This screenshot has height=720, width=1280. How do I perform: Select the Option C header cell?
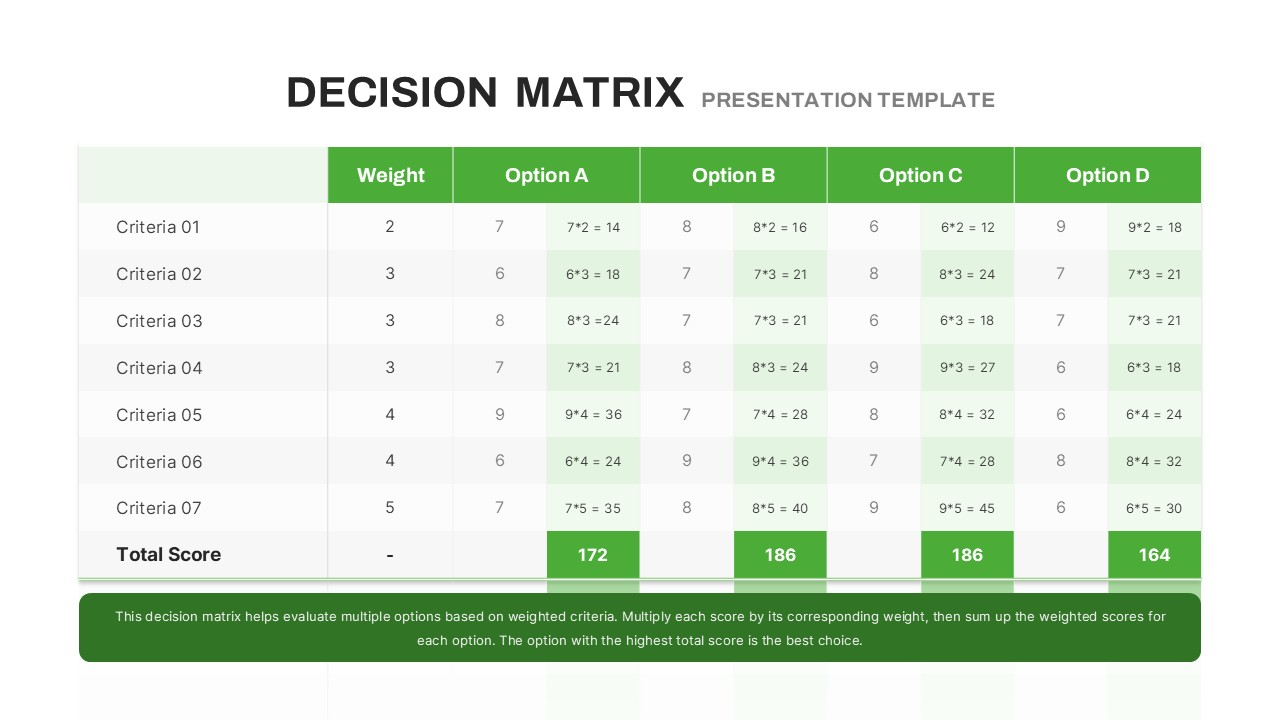(x=920, y=175)
